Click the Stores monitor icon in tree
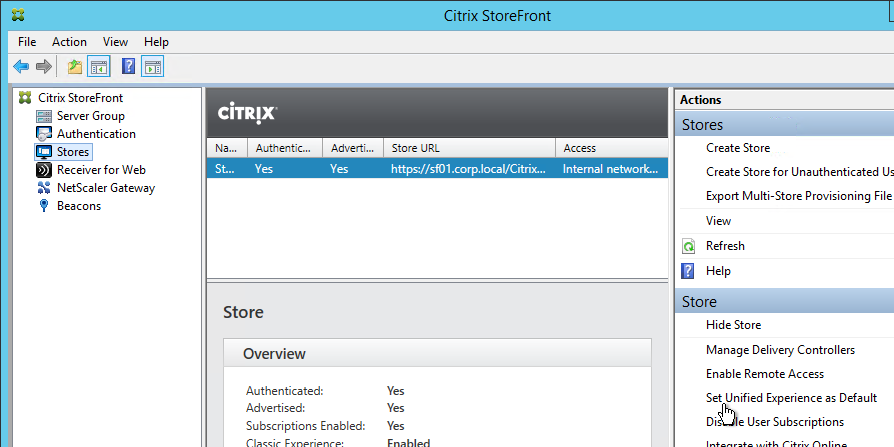Viewport: 894px width, 447px height. tap(44, 152)
